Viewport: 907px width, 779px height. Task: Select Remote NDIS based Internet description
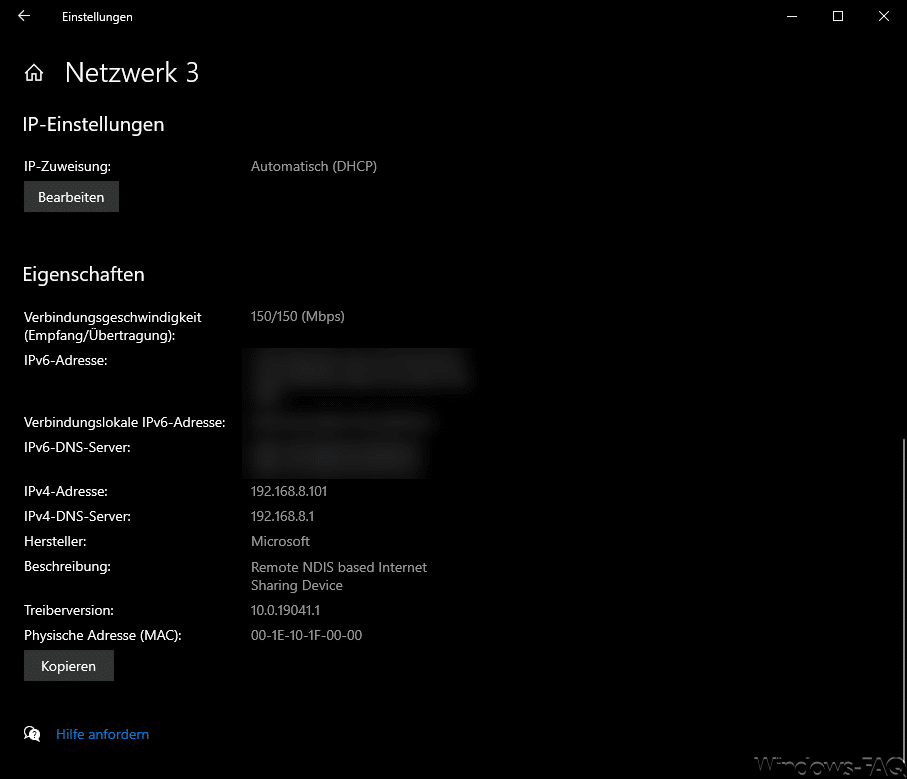[x=339, y=576]
